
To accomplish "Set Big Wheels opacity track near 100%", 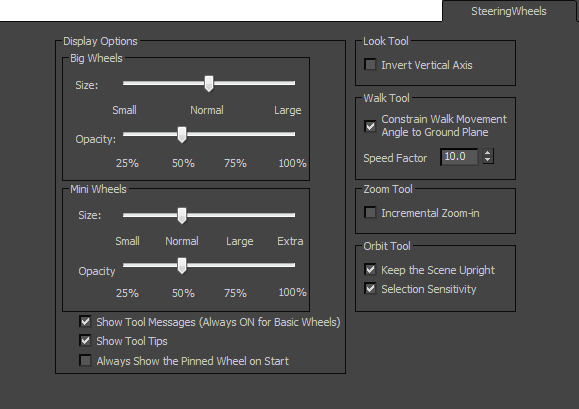I will [292, 134].
